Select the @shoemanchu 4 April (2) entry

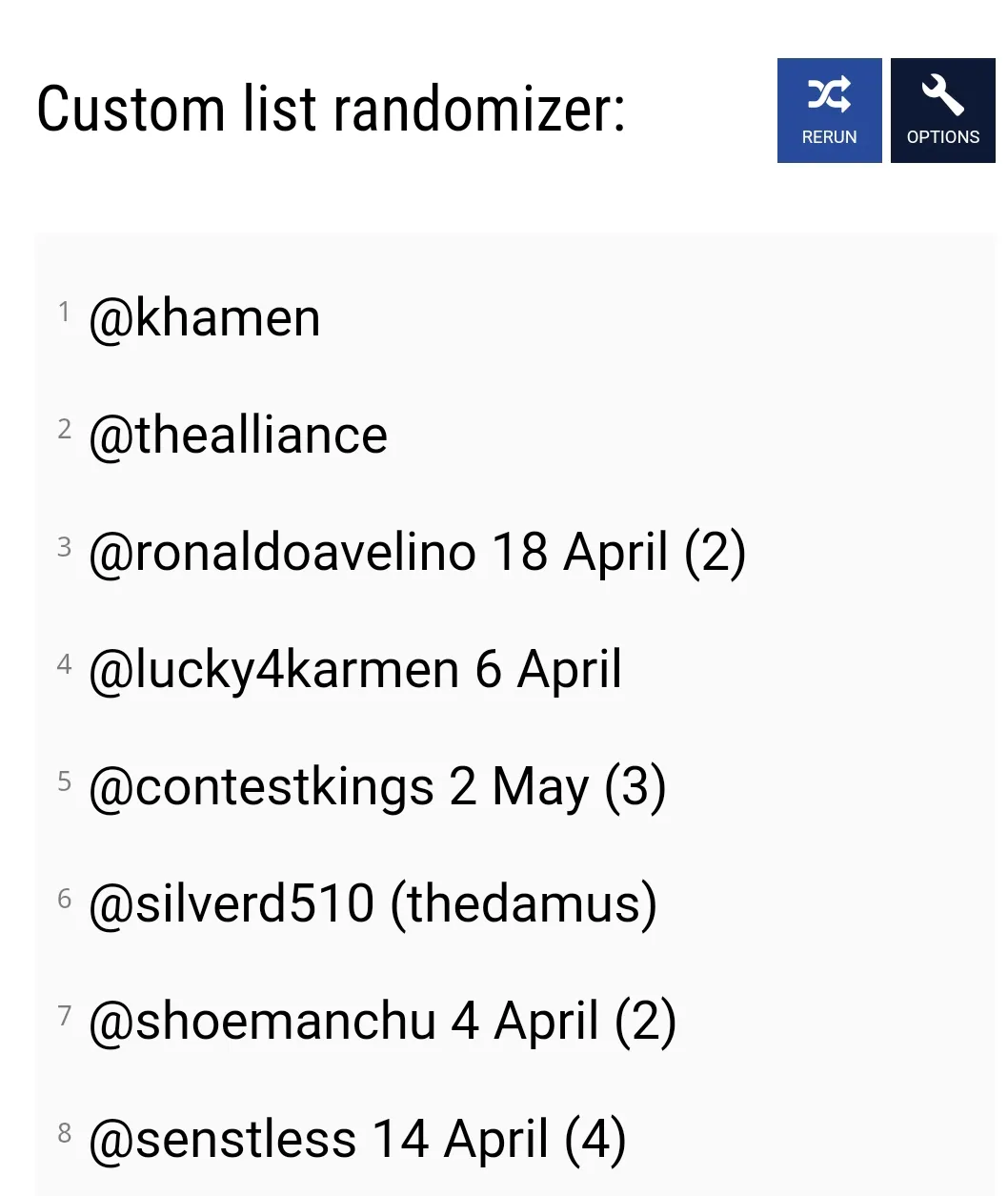pyautogui.click(x=382, y=1022)
